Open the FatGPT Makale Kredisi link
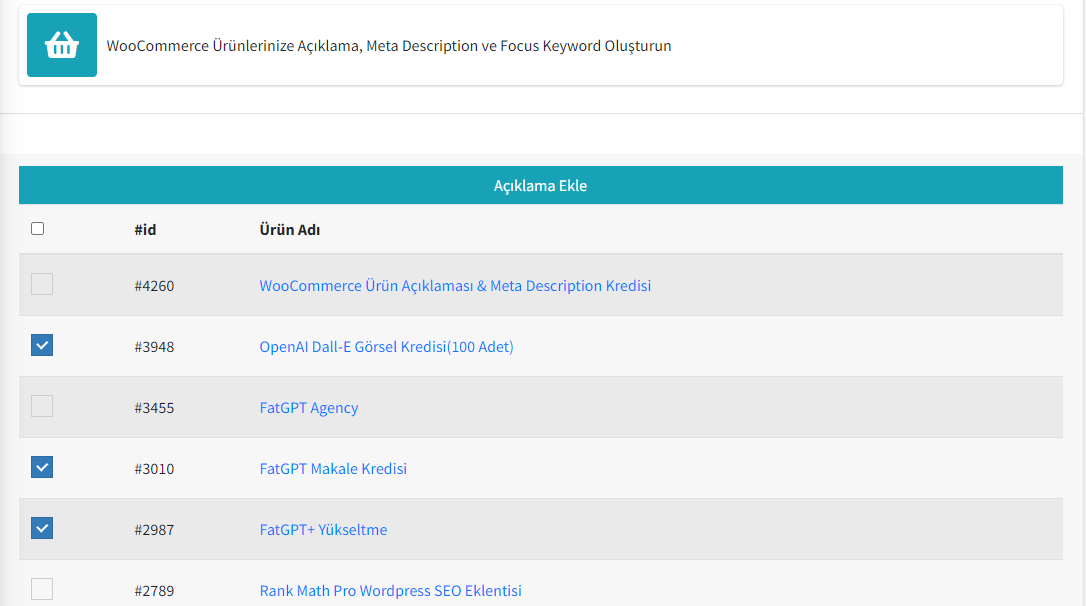The width and height of the screenshot is (1086, 606). (x=333, y=468)
